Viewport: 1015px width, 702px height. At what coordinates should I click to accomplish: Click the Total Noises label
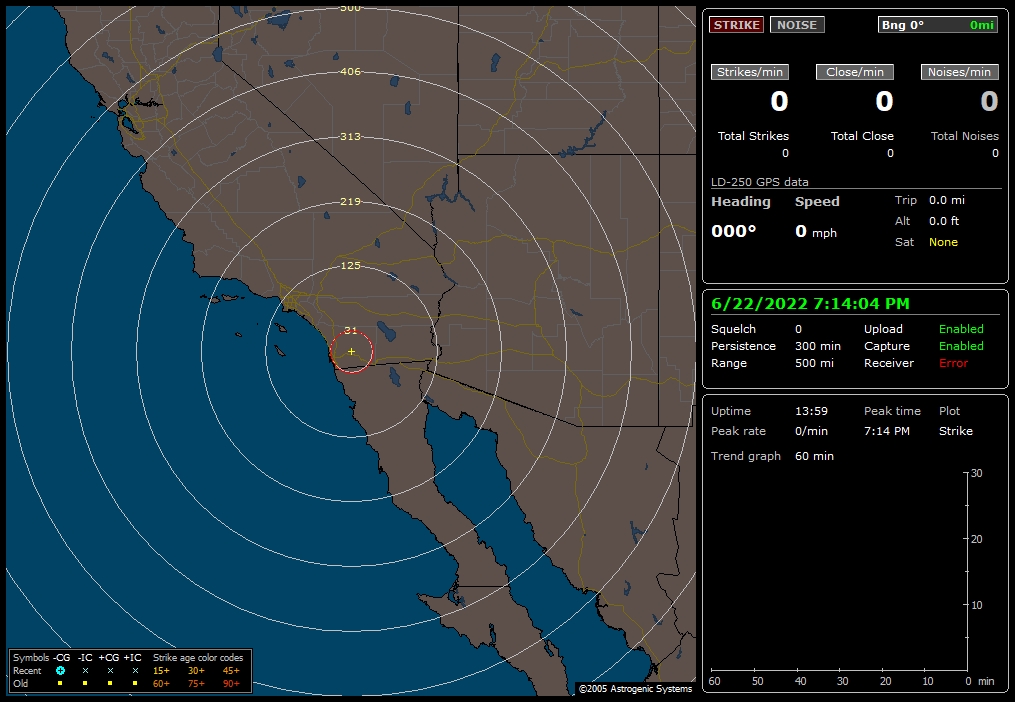965,136
